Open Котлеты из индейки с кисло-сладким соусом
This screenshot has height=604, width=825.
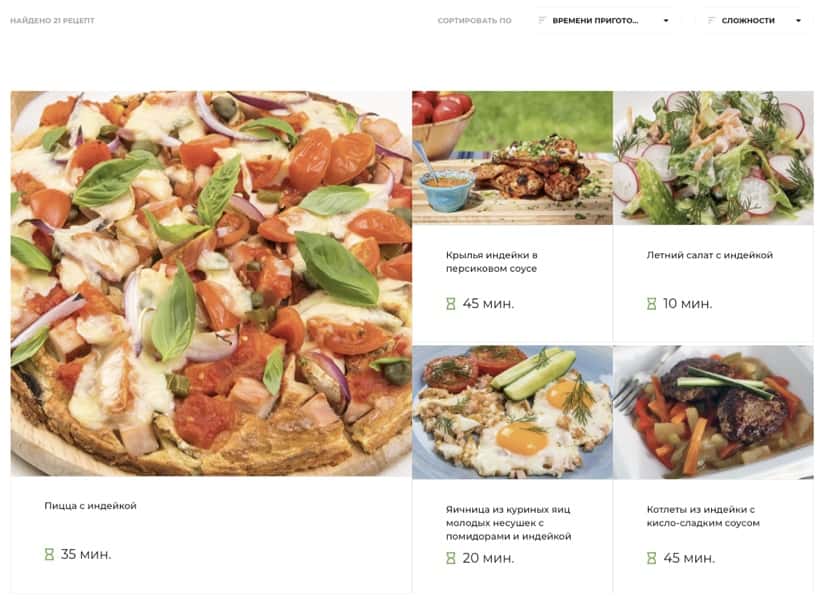tap(703, 516)
